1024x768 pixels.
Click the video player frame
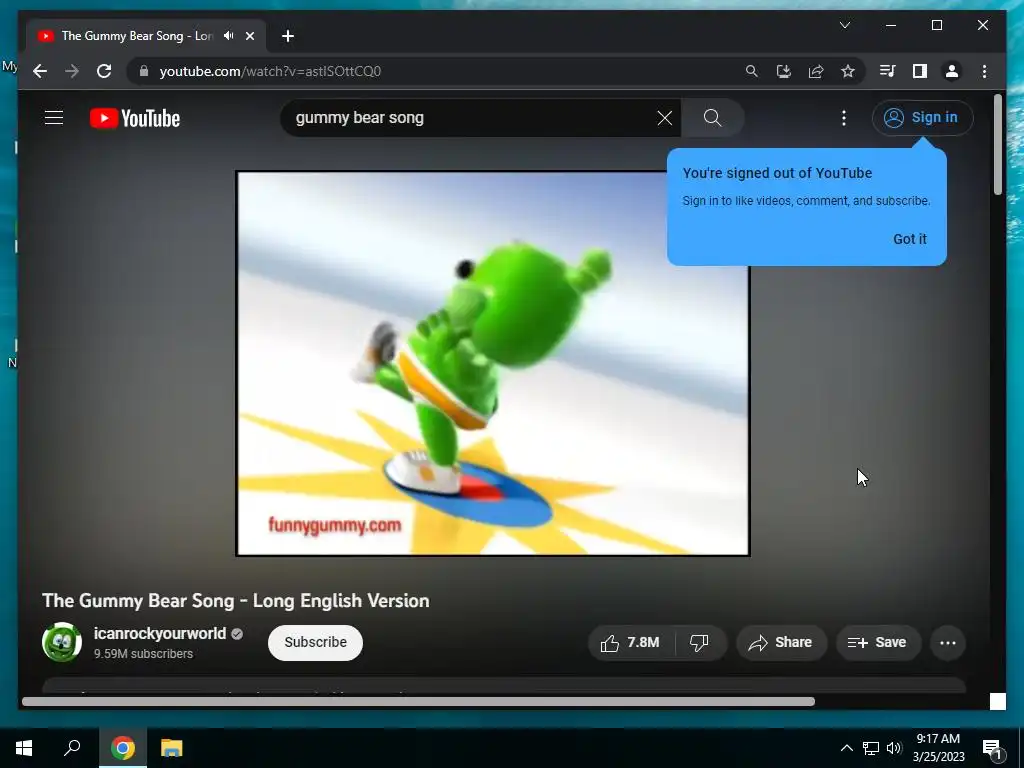coord(492,363)
